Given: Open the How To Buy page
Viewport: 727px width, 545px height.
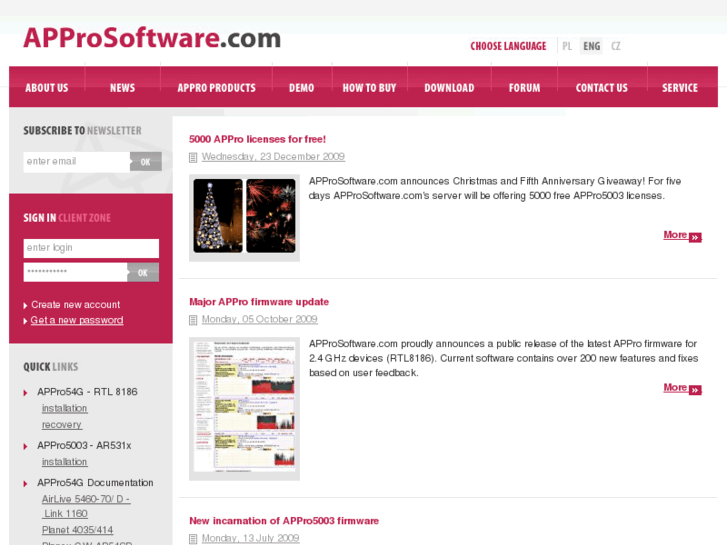Looking at the screenshot, I should click(x=369, y=88).
